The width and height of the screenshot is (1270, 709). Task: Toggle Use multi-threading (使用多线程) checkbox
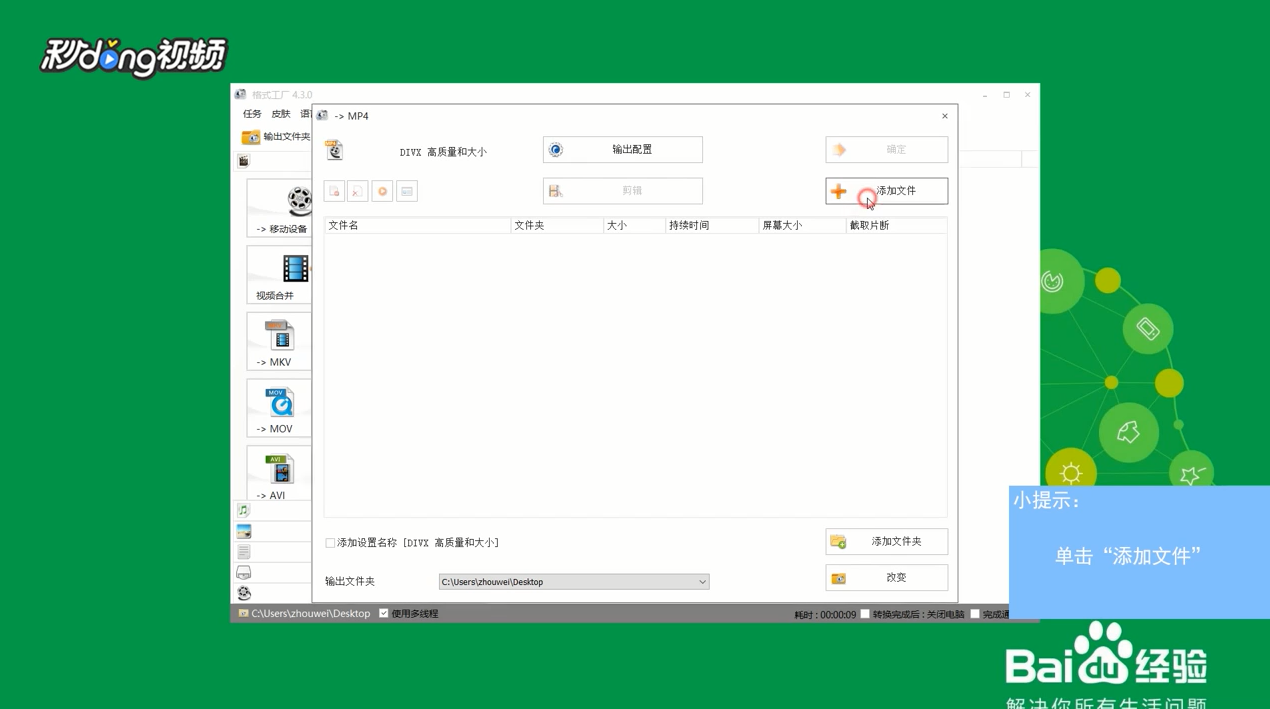click(384, 613)
